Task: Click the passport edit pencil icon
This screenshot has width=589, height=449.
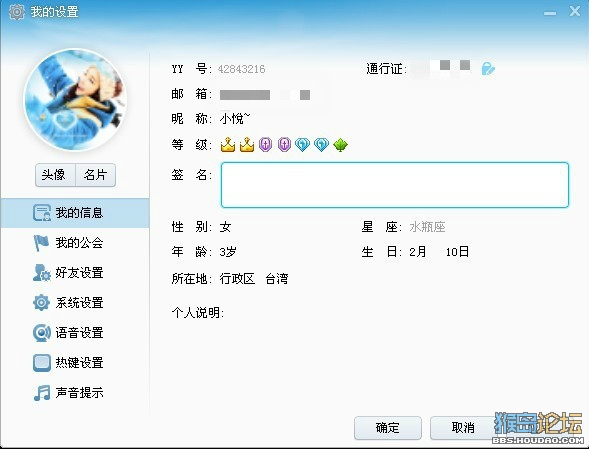Action: click(x=488, y=69)
